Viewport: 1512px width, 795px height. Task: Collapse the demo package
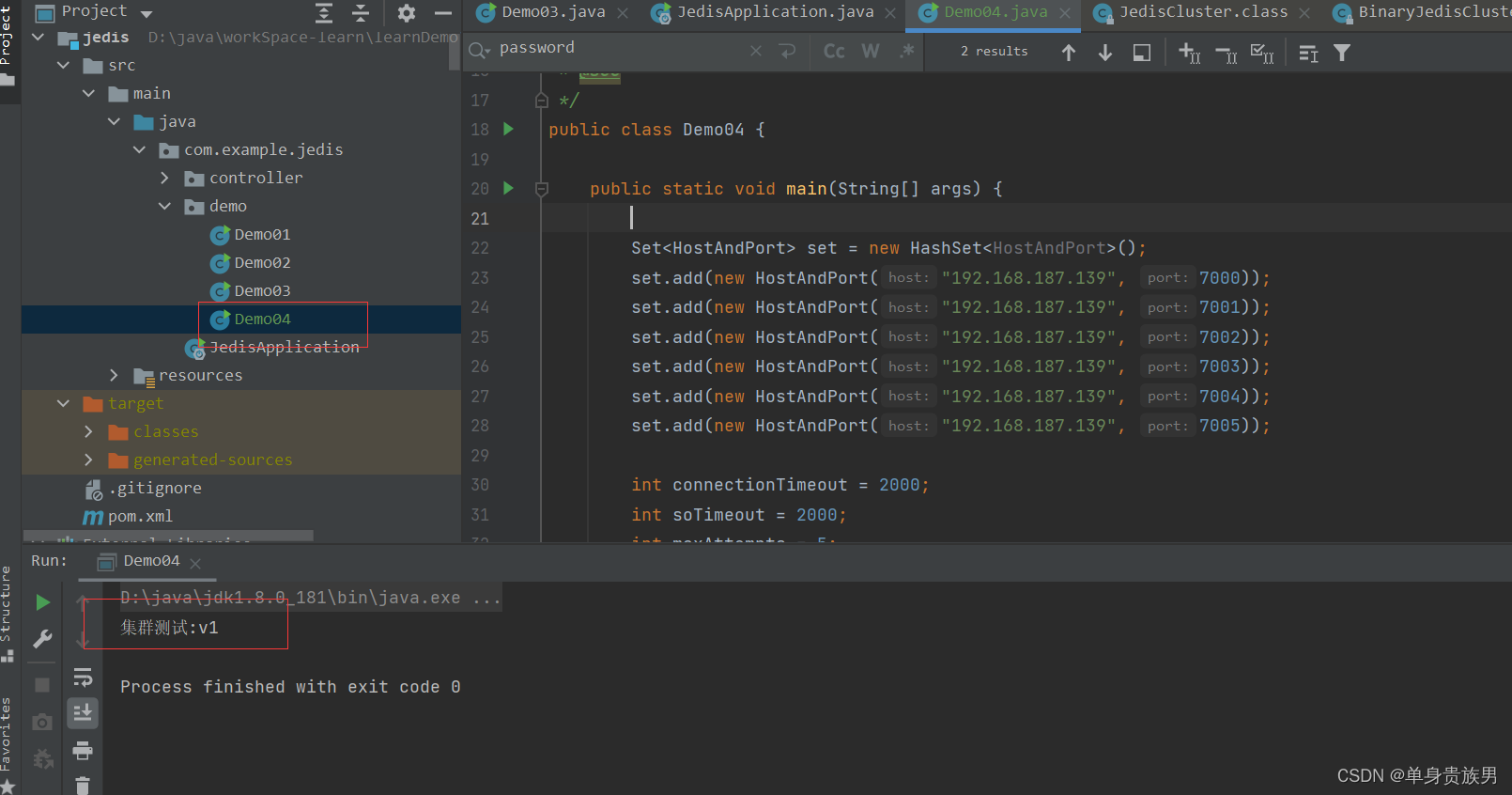point(165,206)
